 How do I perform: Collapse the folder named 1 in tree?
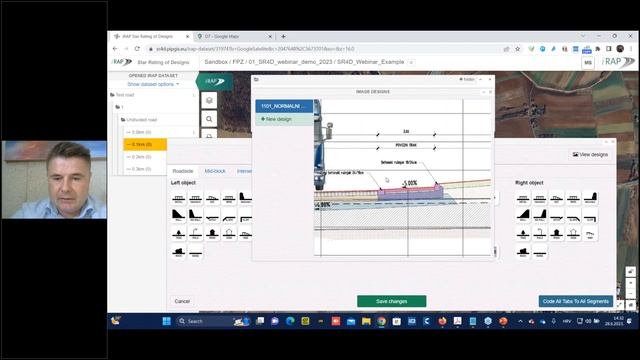click(x=119, y=107)
